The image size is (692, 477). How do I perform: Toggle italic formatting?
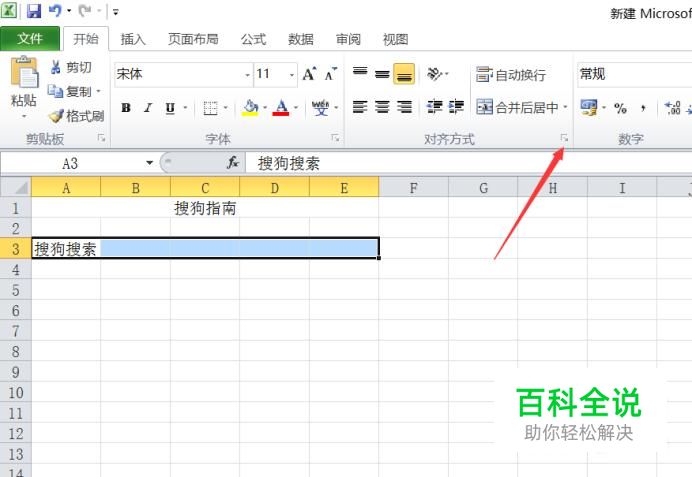[x=148, y=108]
